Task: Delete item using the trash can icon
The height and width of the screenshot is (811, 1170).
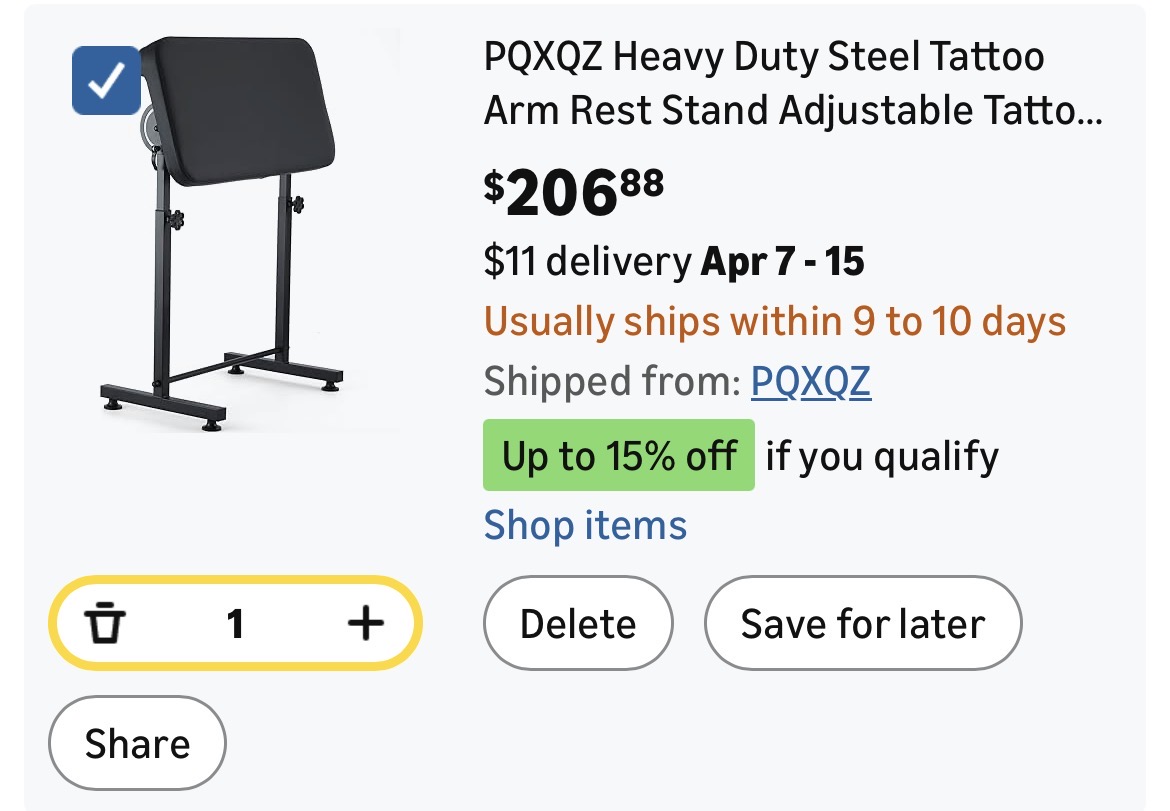Action: [104, 625]
